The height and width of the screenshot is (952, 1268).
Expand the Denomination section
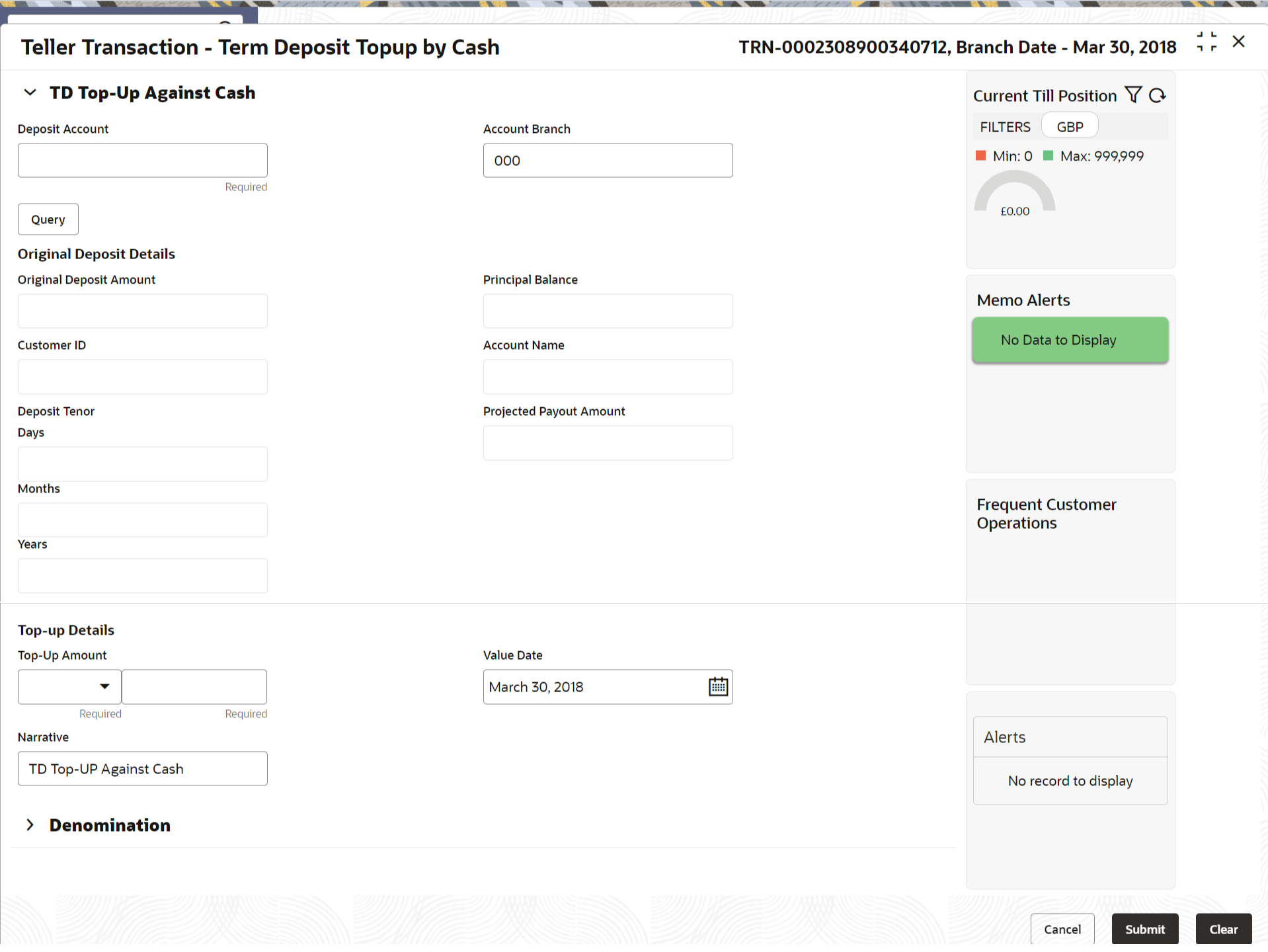pyautogui.click(x=30, y=825)
